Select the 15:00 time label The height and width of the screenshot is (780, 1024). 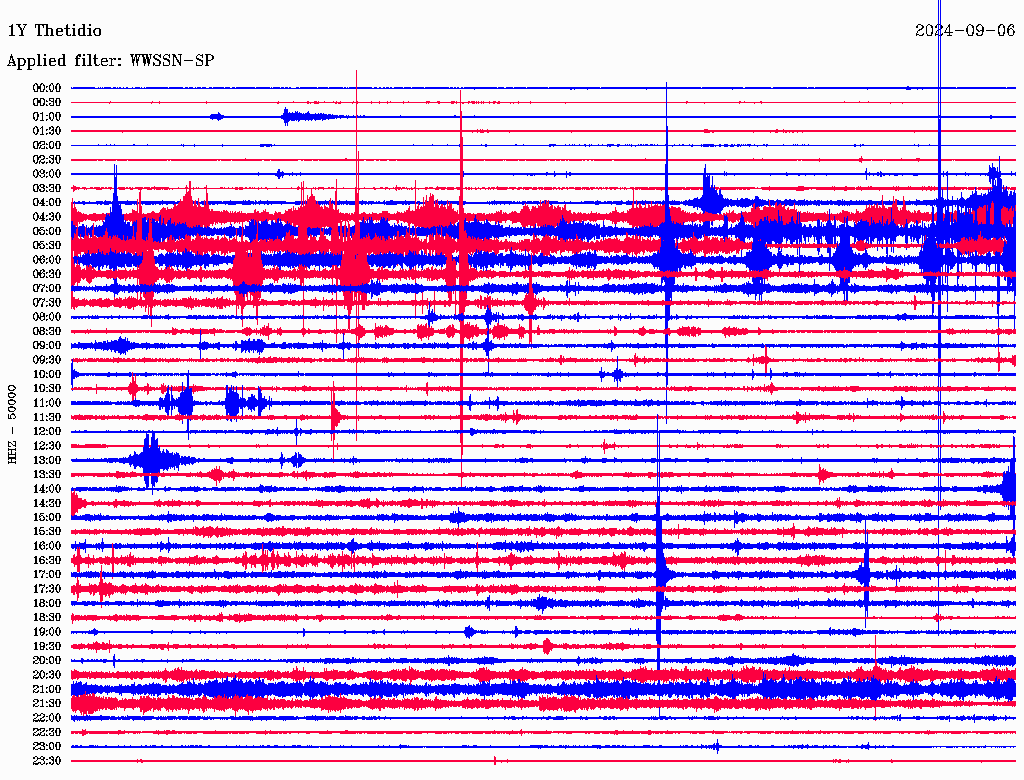point(47,518)
